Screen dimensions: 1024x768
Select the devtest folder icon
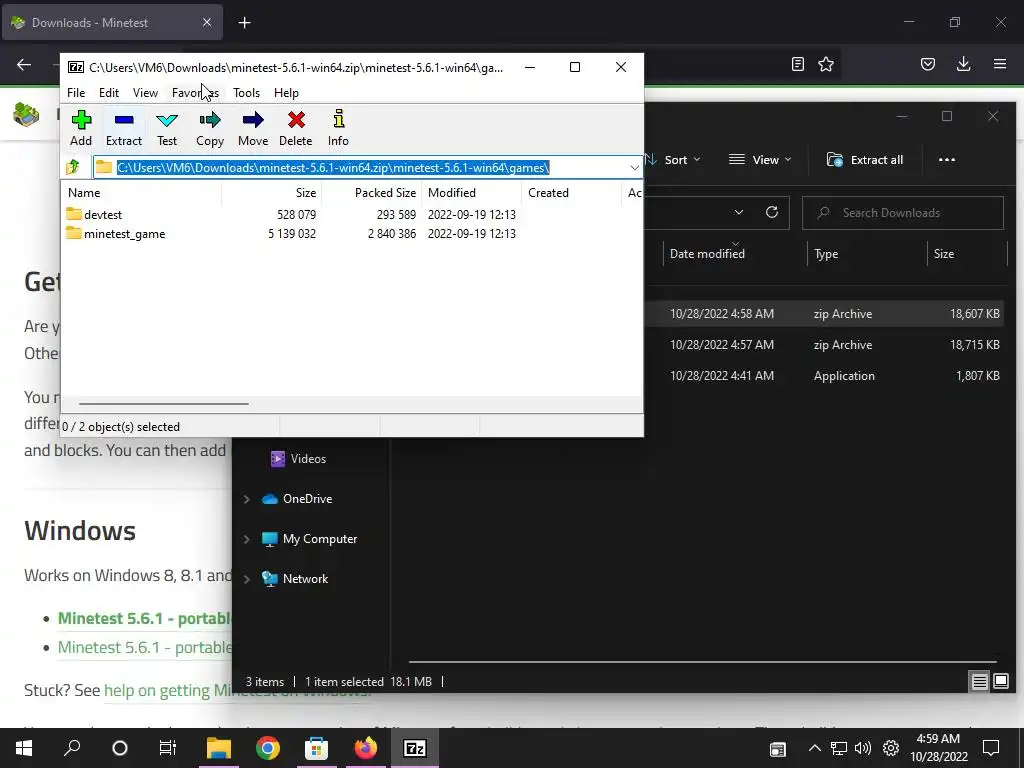point(74,214)
